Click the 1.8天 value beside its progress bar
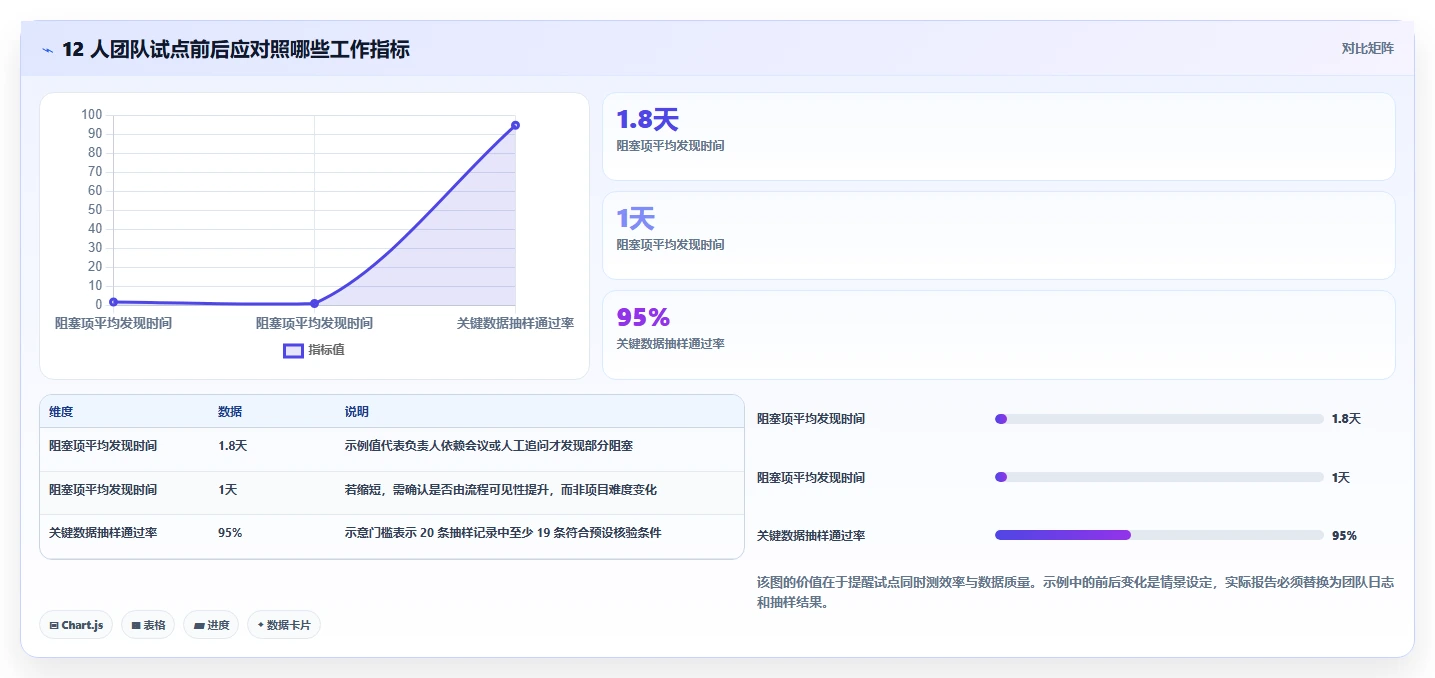 point(1346,419)
